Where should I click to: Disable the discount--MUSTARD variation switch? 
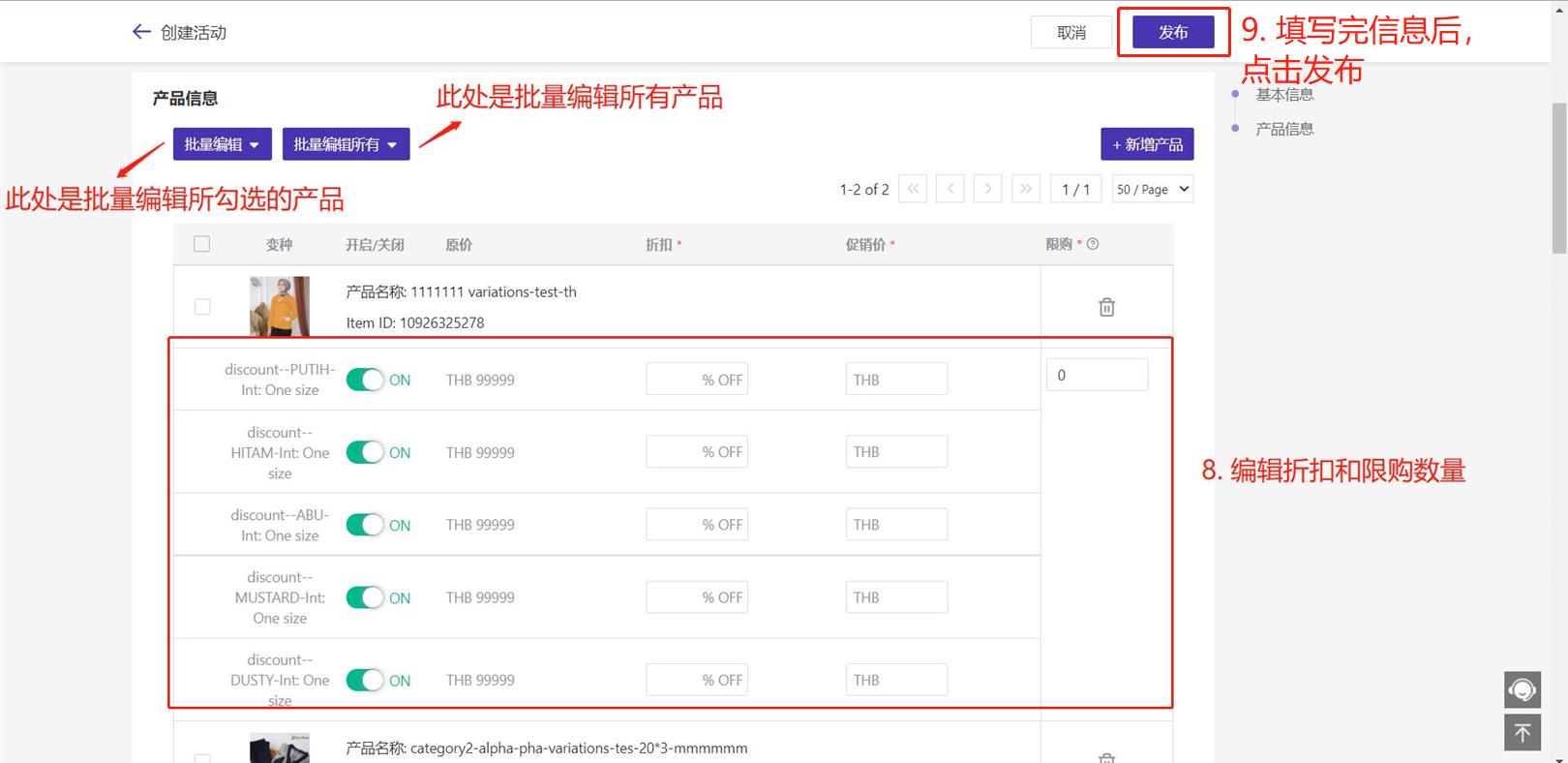pyautogui.click(x=365, y=597)
